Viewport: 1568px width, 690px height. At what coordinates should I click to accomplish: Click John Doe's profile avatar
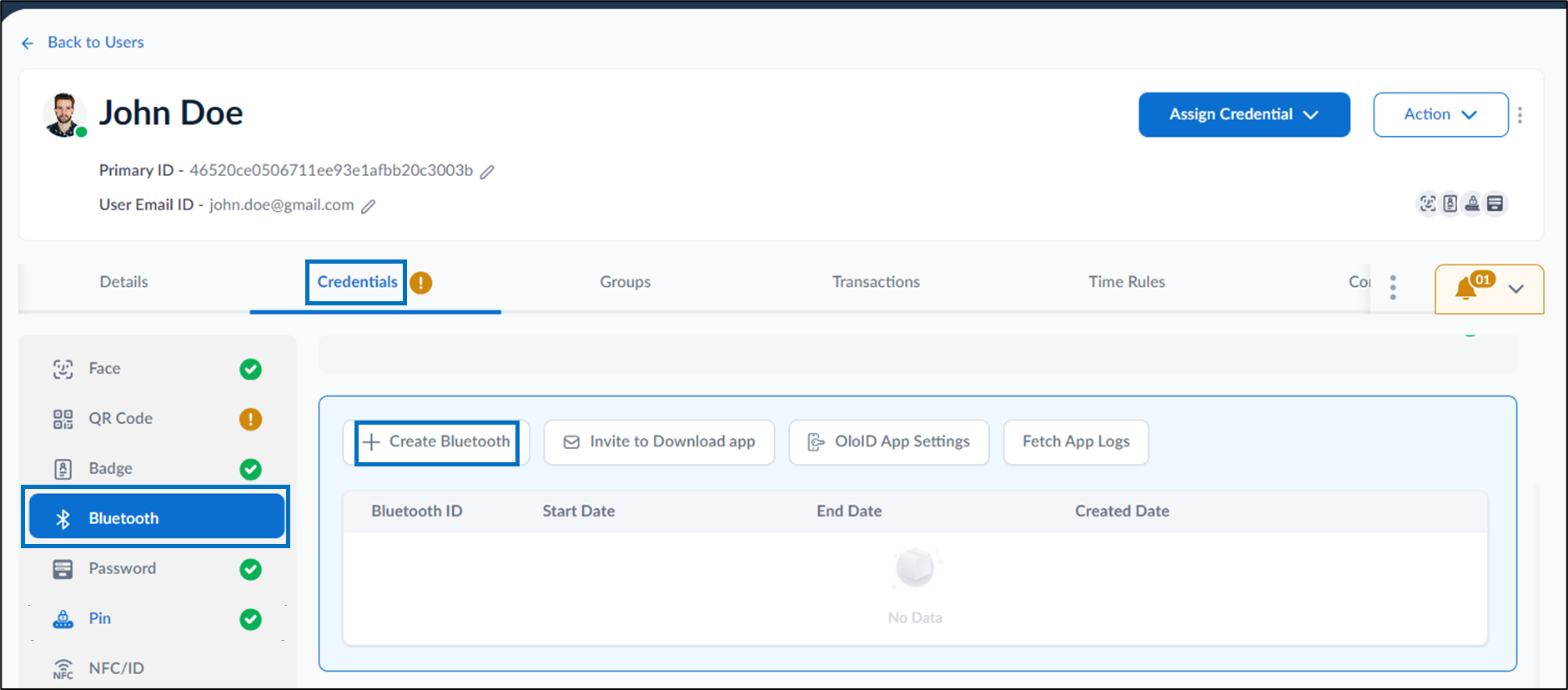64,115
